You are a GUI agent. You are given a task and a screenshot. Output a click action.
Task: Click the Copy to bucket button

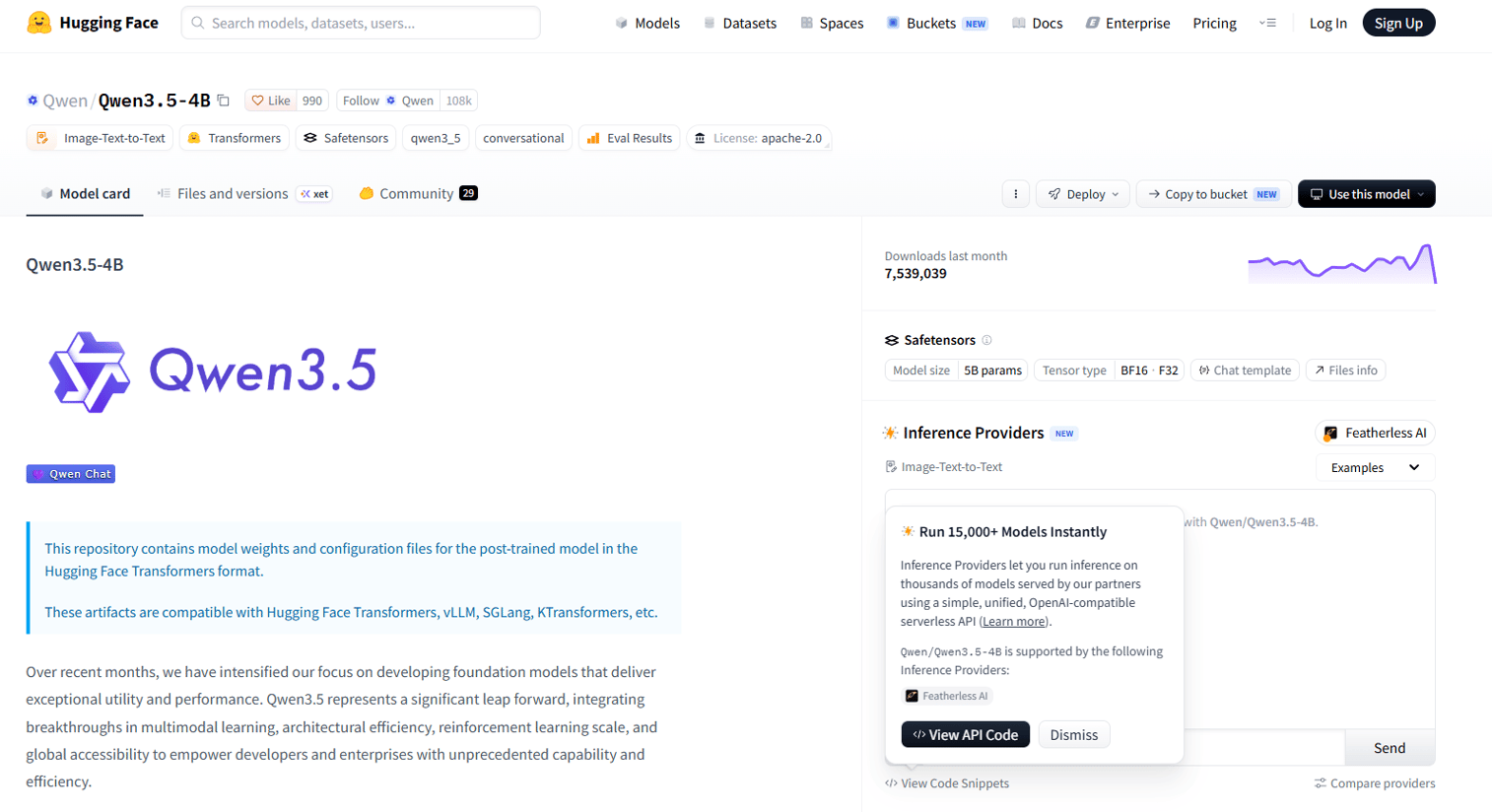pyautogui.click(x=1213, y=194)
